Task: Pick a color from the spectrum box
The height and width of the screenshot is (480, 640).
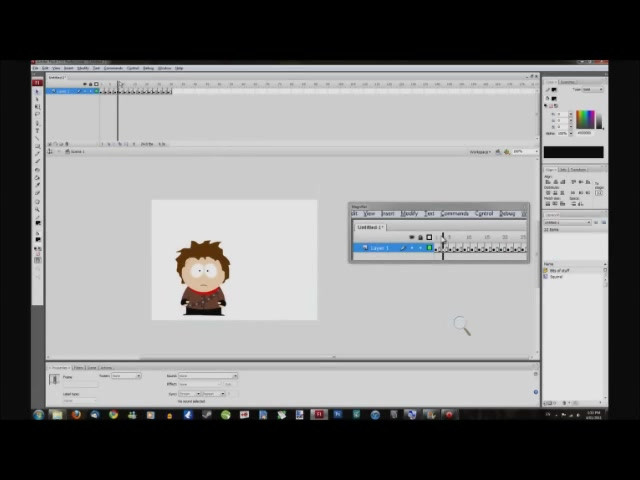Action: (x=585, y=120)
